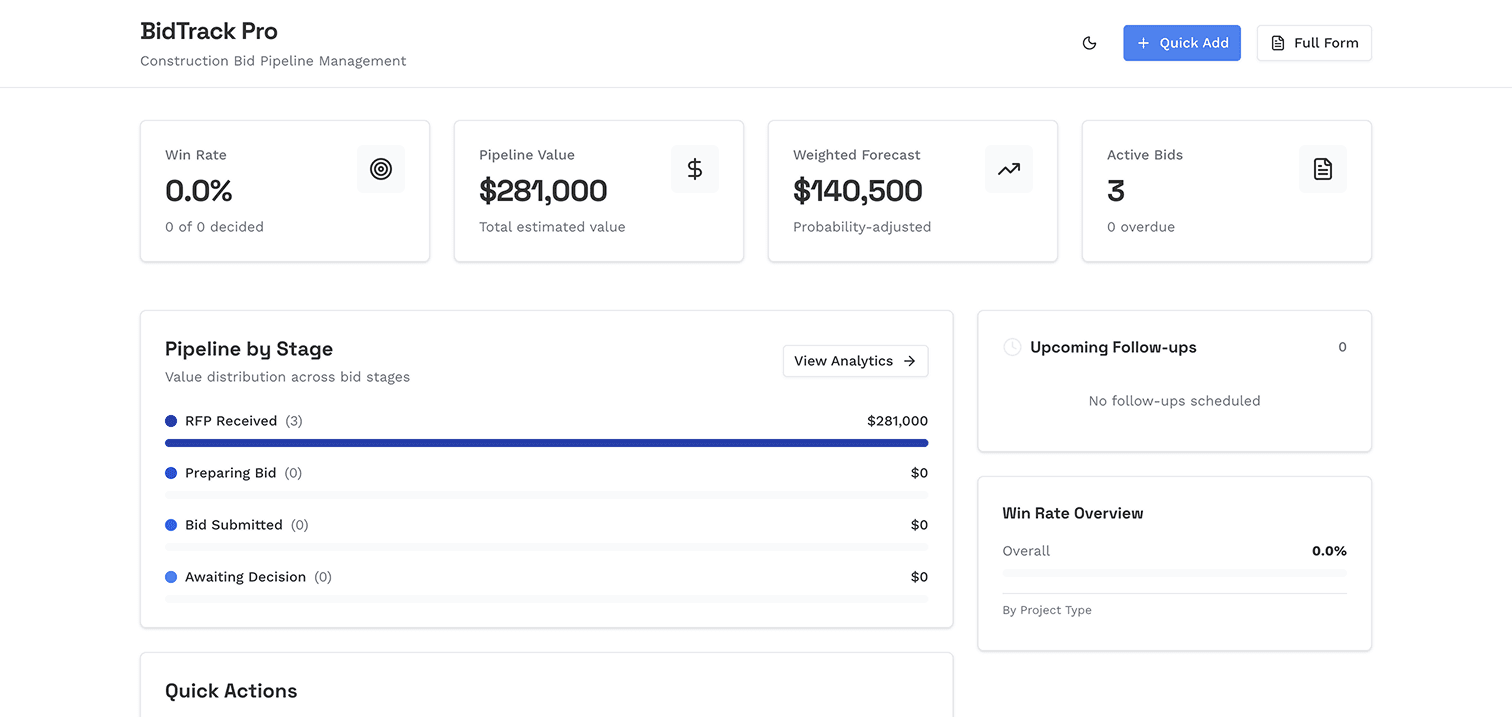1512x717 pixels.
Task: Click the blue dot beside RFP Received
Action: pyautogui.click(x=170, y=420)
